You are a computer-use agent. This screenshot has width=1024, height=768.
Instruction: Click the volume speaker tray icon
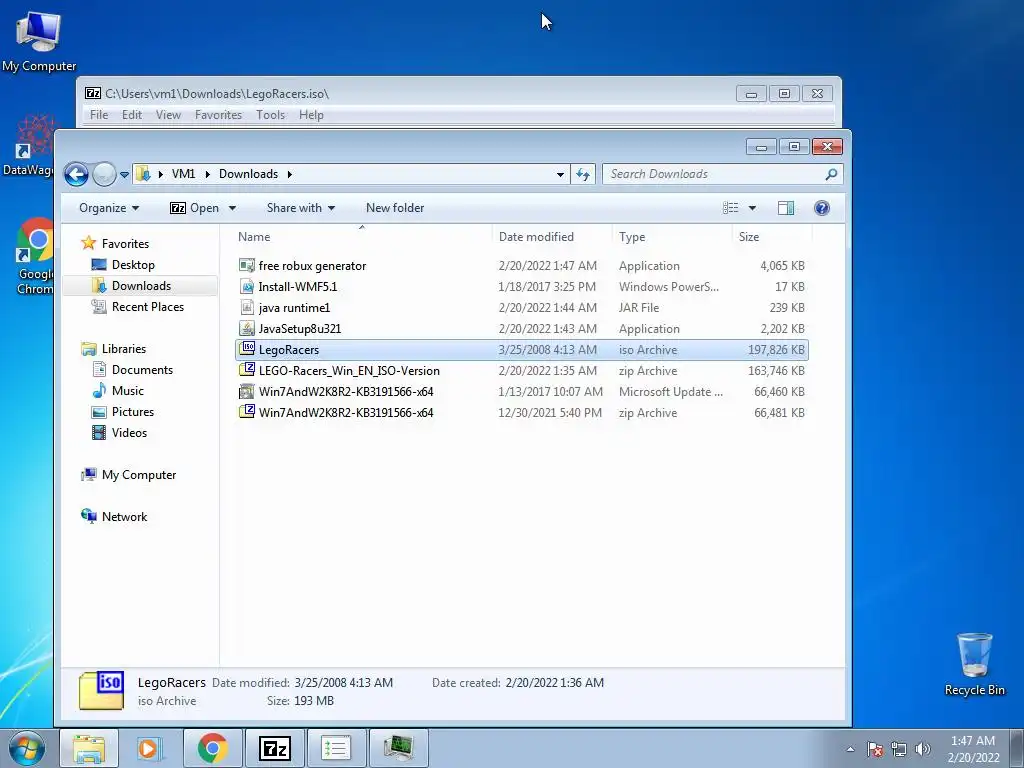click(922, 749)
